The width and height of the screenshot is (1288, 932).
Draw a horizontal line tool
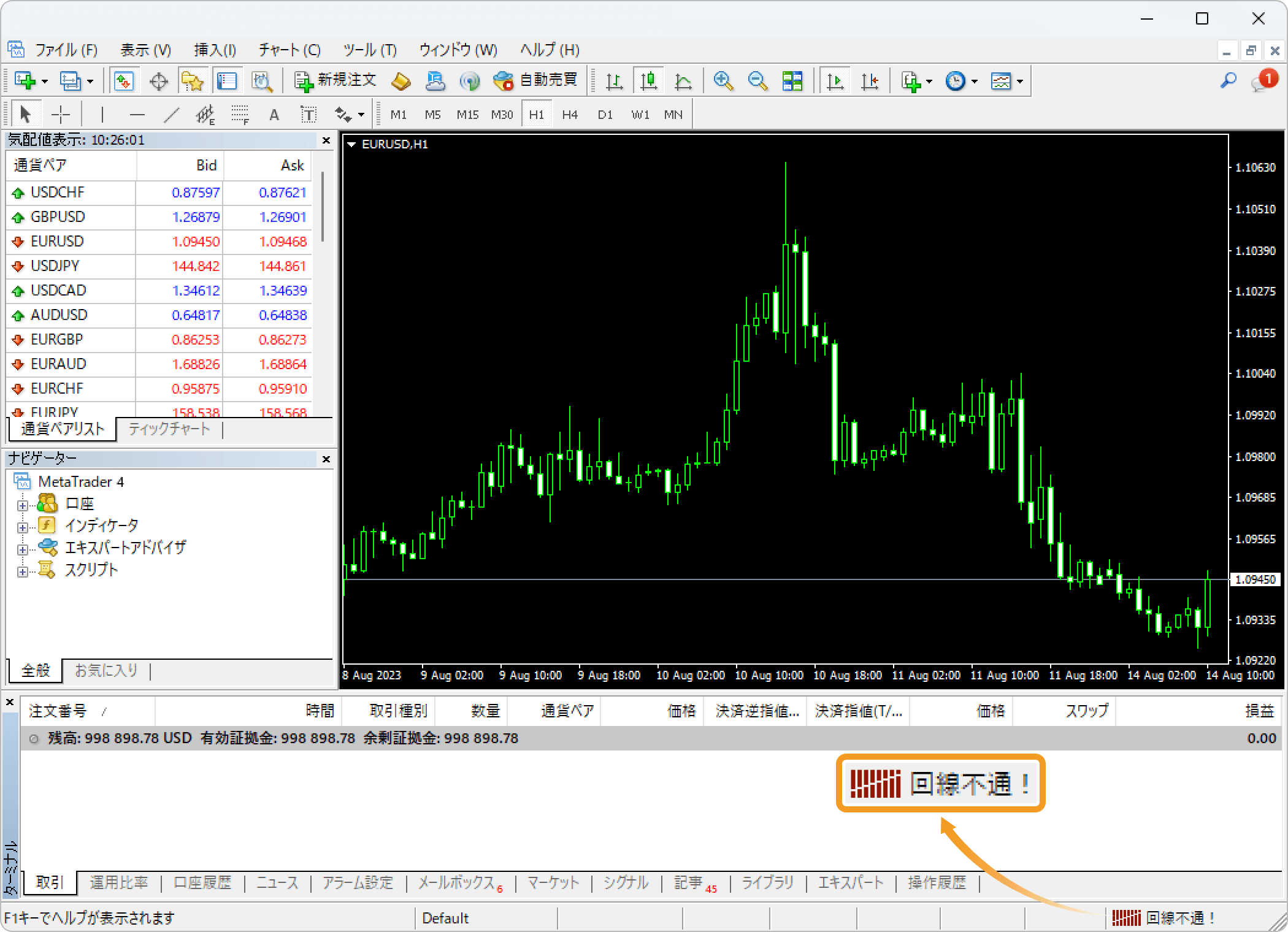point(137,114)
